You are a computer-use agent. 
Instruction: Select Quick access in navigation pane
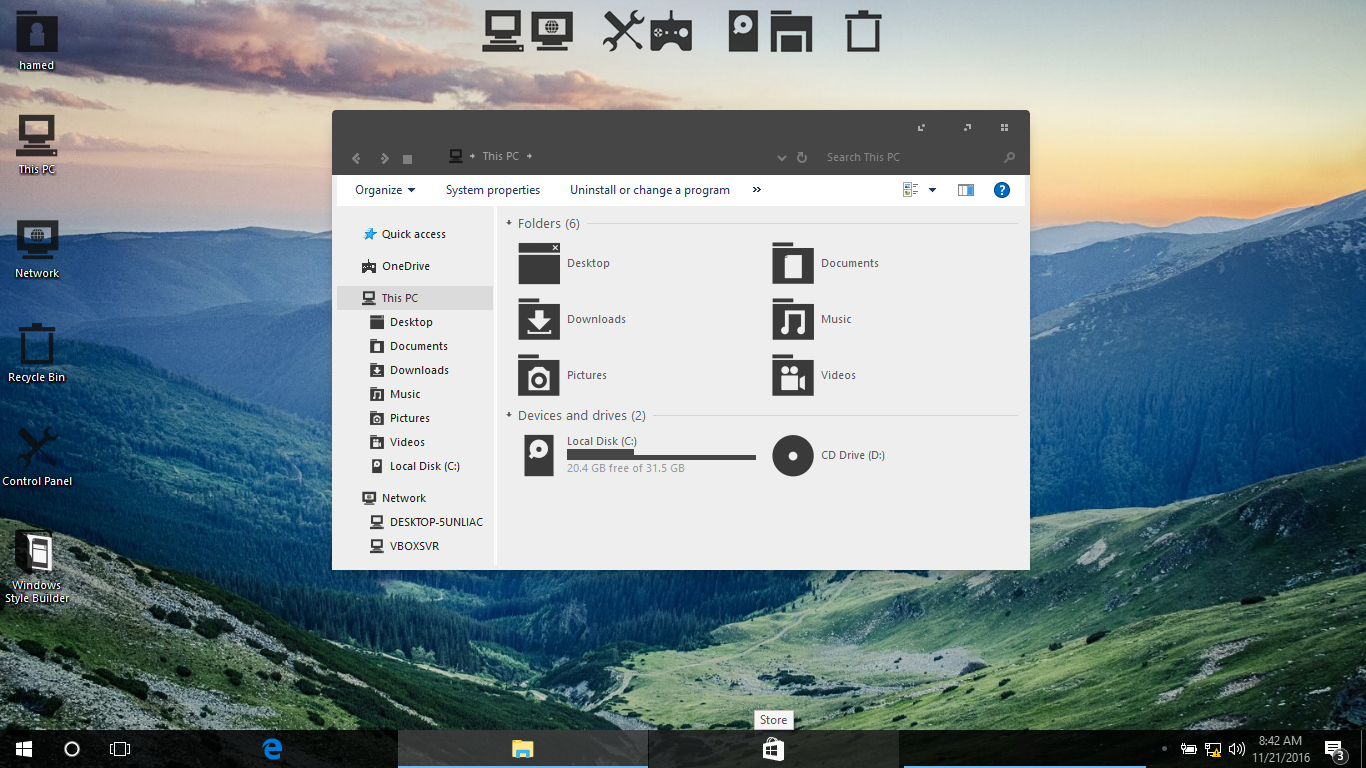pyautogui.click(x=413, y=234)
